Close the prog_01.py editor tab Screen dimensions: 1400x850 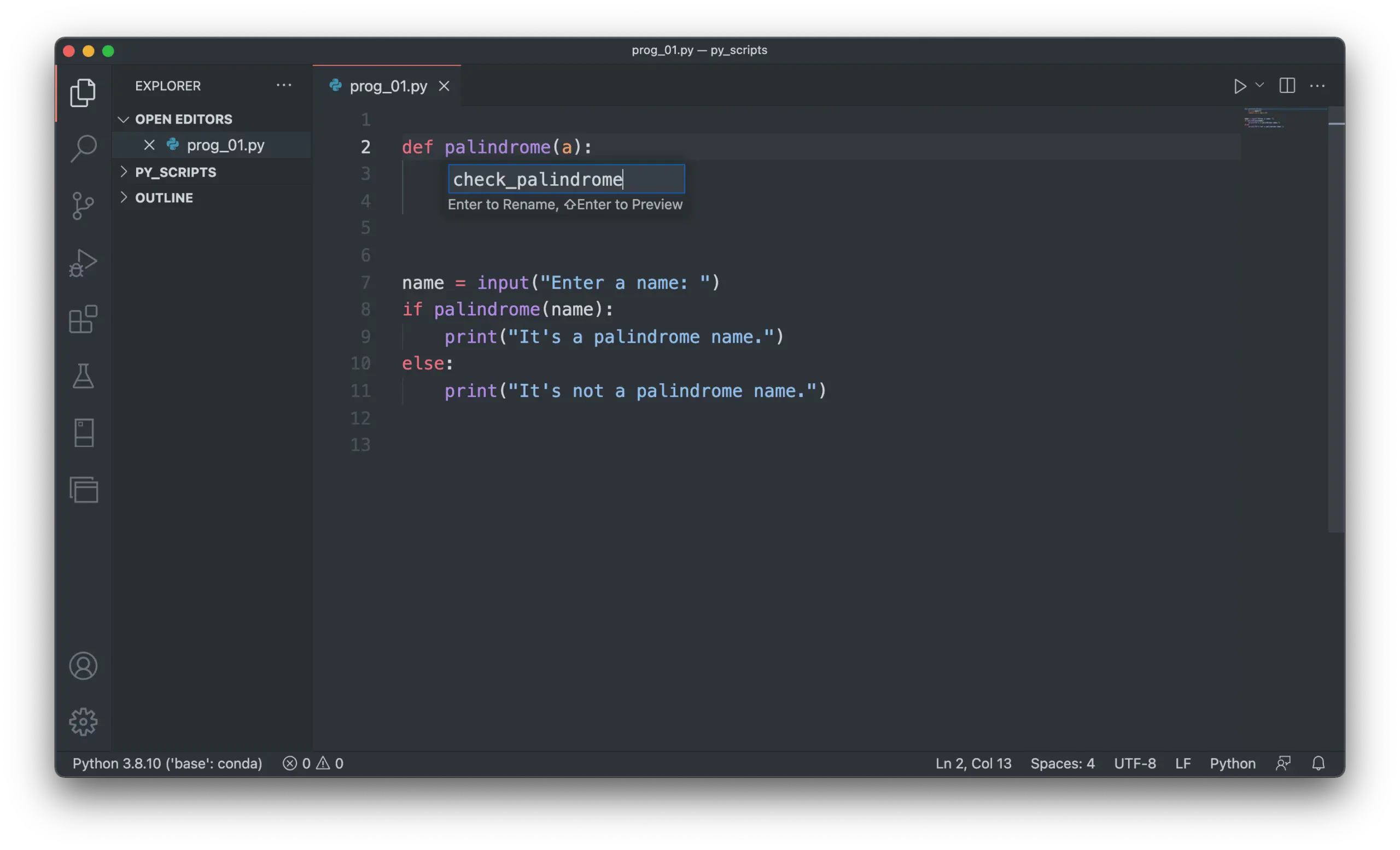click(444, 86)
